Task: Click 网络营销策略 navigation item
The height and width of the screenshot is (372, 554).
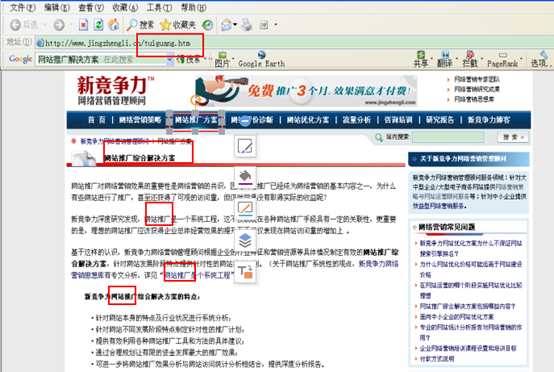Action: tap(140, 120)
